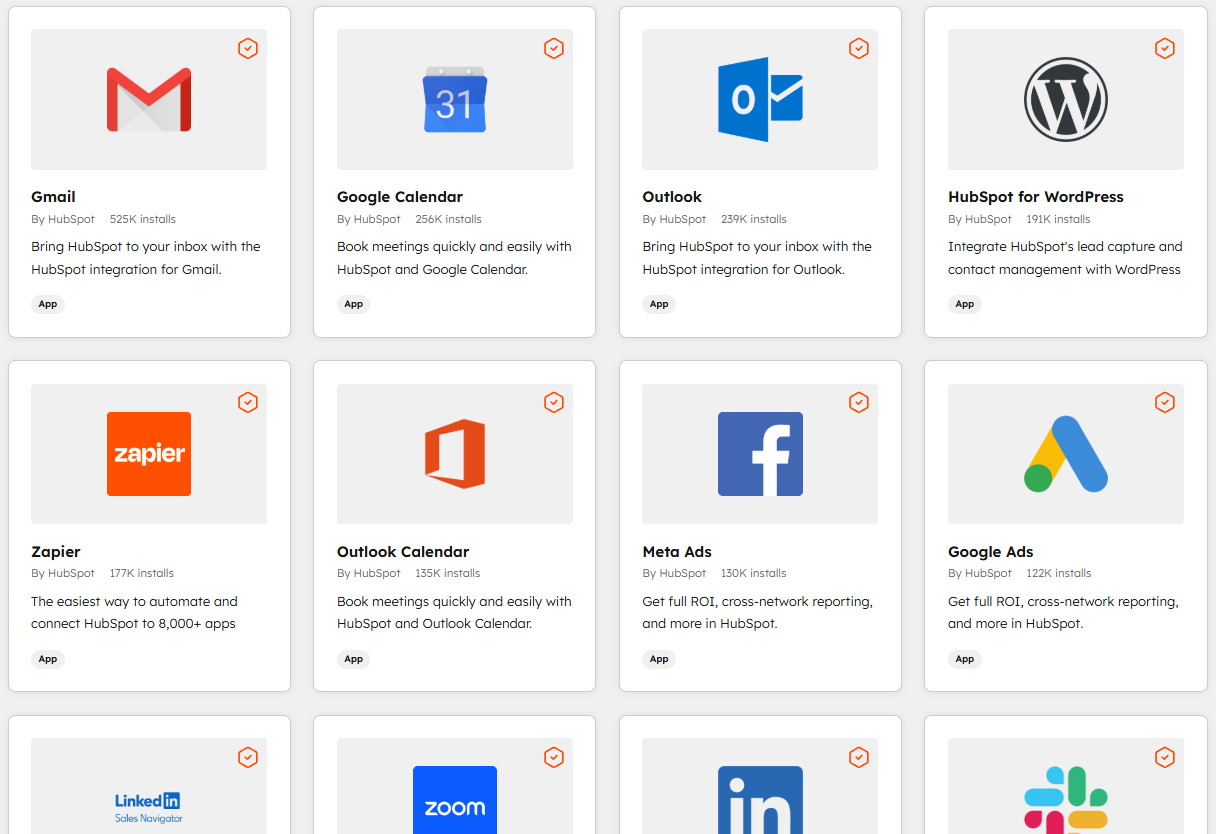The image size is (1216, 834).
Task: Click '256K installs' text
Action: [449, 219]
